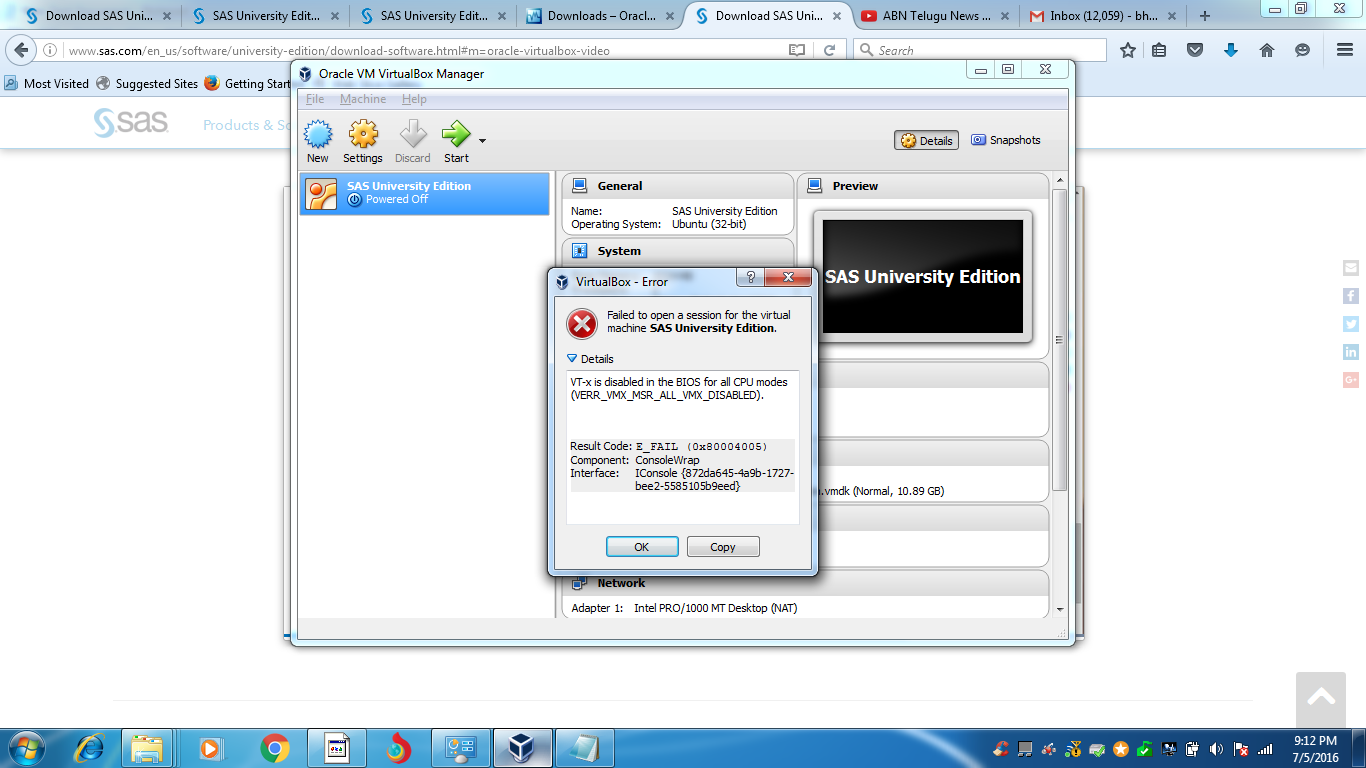
Task: Click the System section chip icon
Action: click(579, 251)
